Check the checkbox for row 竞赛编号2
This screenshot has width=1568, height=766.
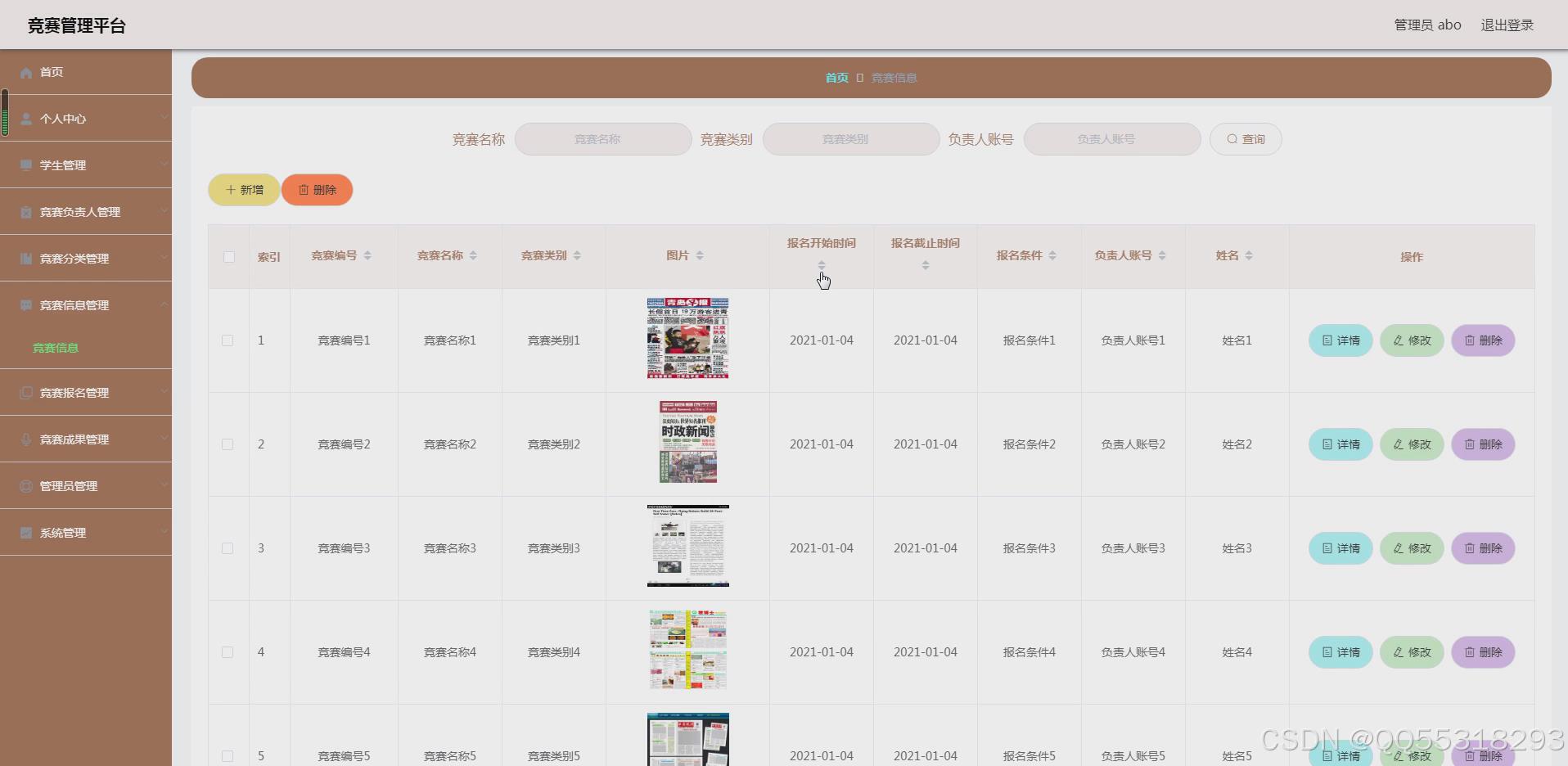[x=228, y=444]
